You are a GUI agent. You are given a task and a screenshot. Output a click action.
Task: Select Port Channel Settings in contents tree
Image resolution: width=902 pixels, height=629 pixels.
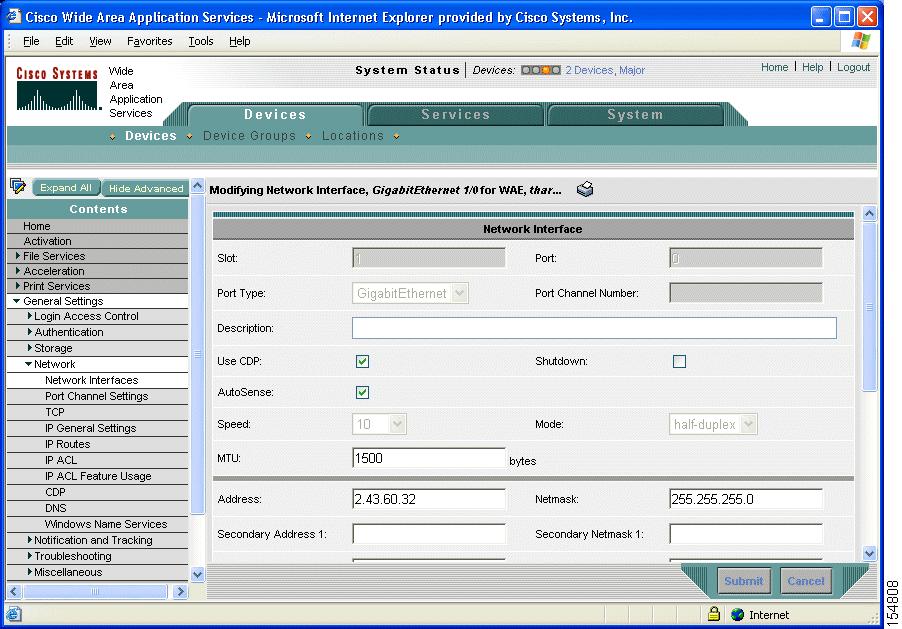click(97, 396)
